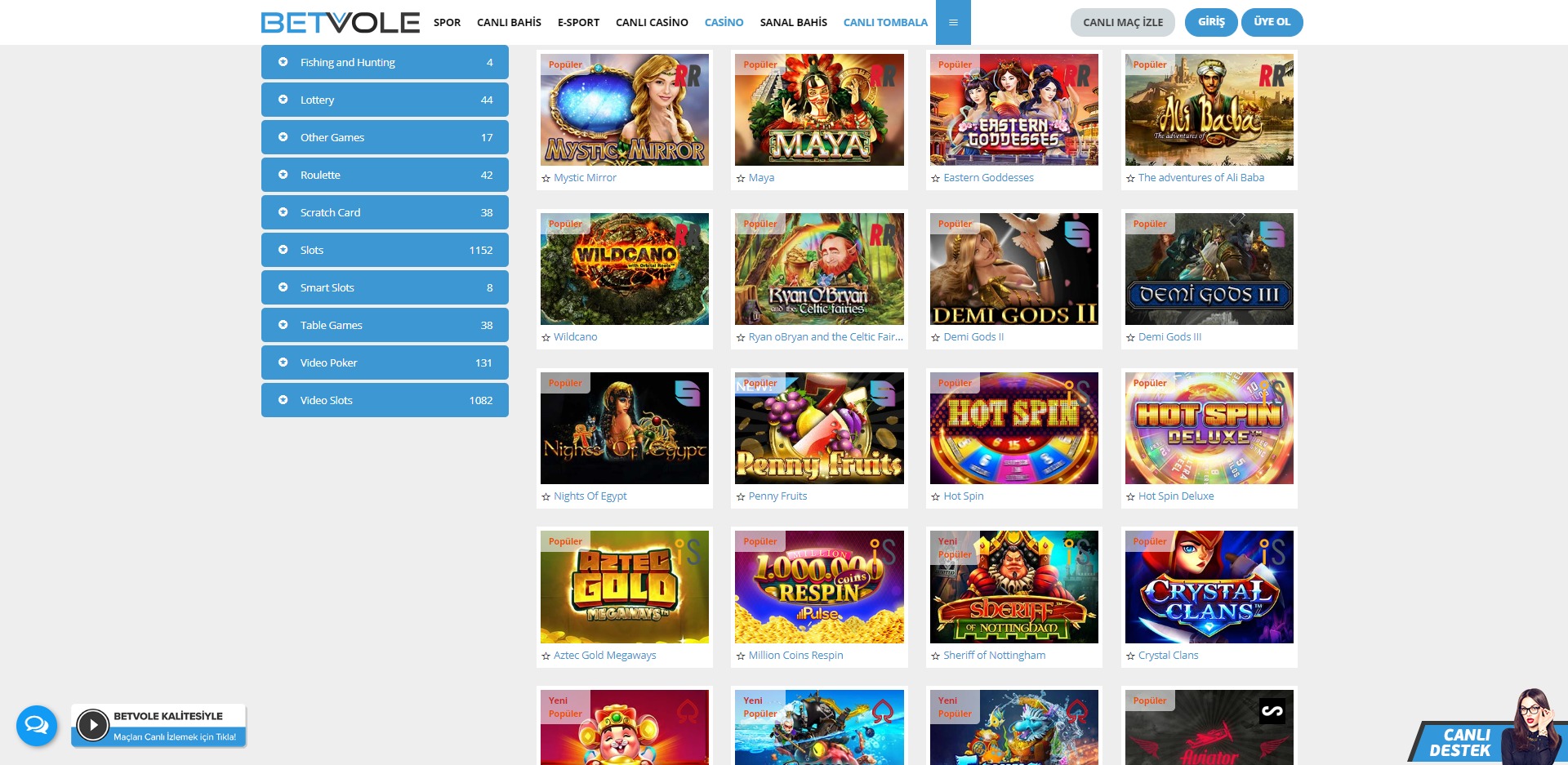This screenshot has height=765, width=1568.
Task: Open the CANLI BAHİS menu
Action: (x=509, y=23)
